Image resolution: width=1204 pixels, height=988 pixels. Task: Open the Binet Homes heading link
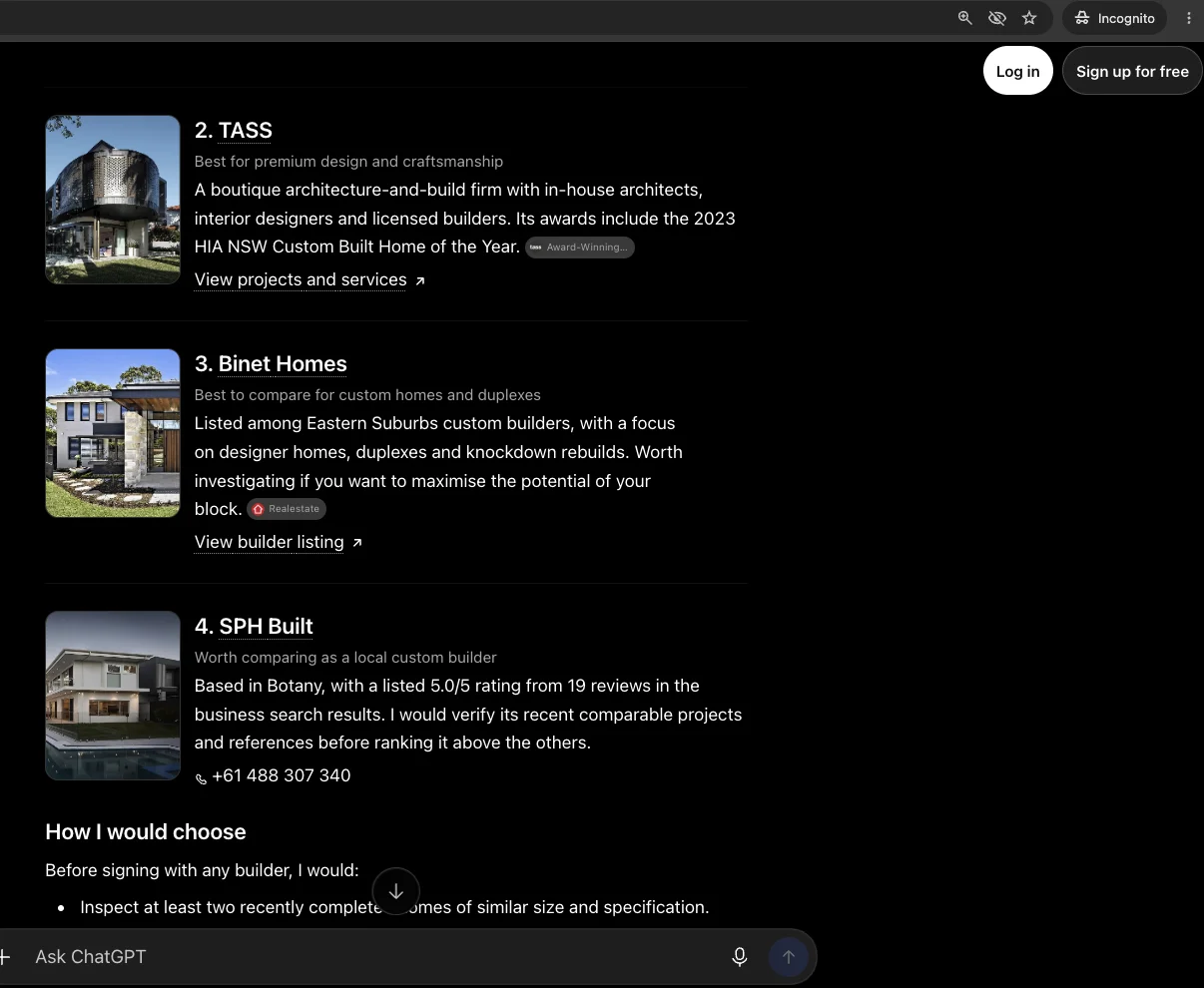click(x=283, y=363)
